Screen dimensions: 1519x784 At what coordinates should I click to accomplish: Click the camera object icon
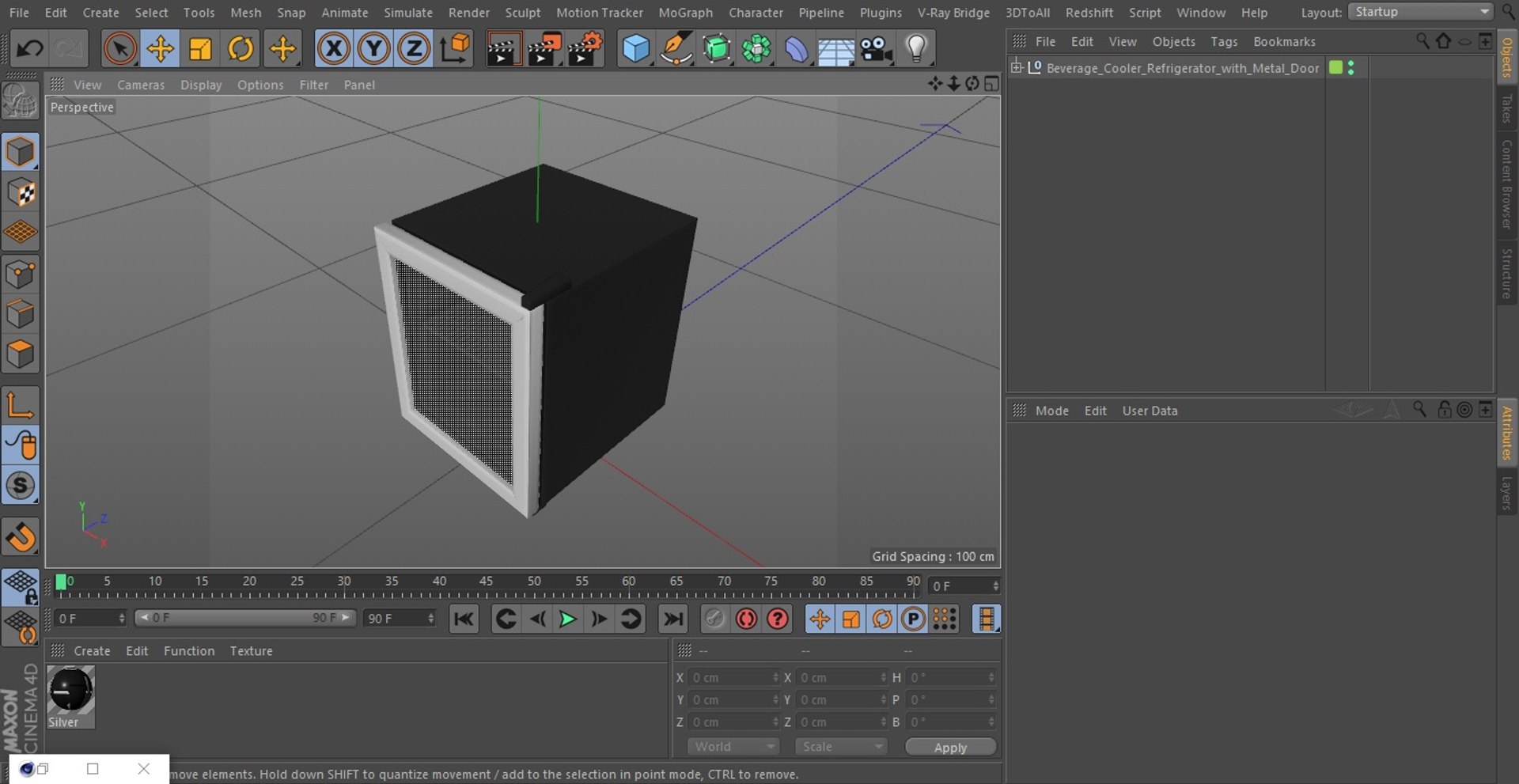[x=877, y=49]
